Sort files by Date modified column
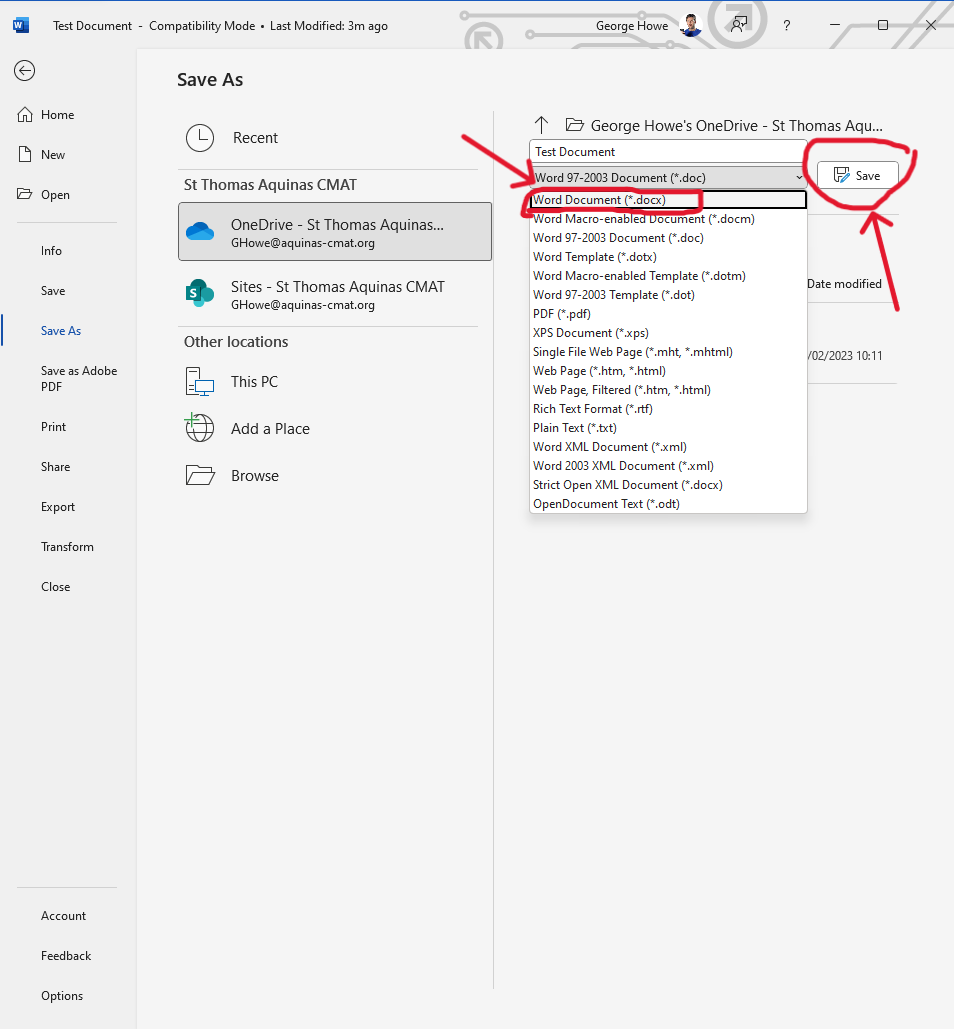The width and height of the screenshot is (954, 1029). click(844, 284)
